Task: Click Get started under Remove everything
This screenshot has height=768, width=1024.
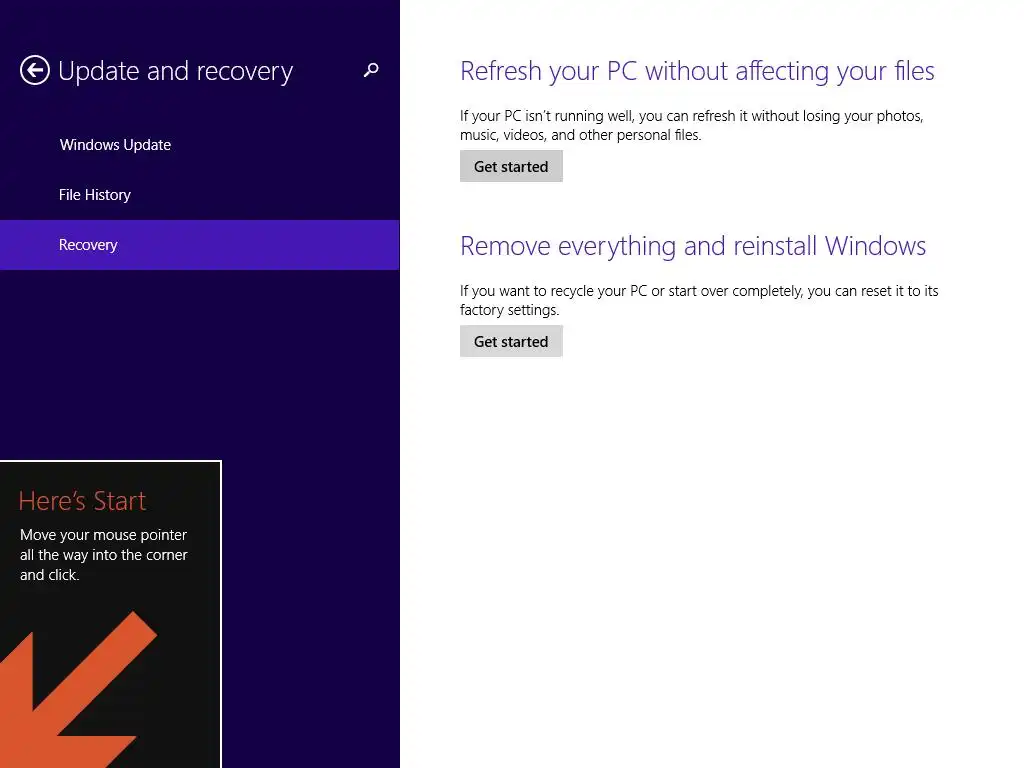Action: coord(511,342)
